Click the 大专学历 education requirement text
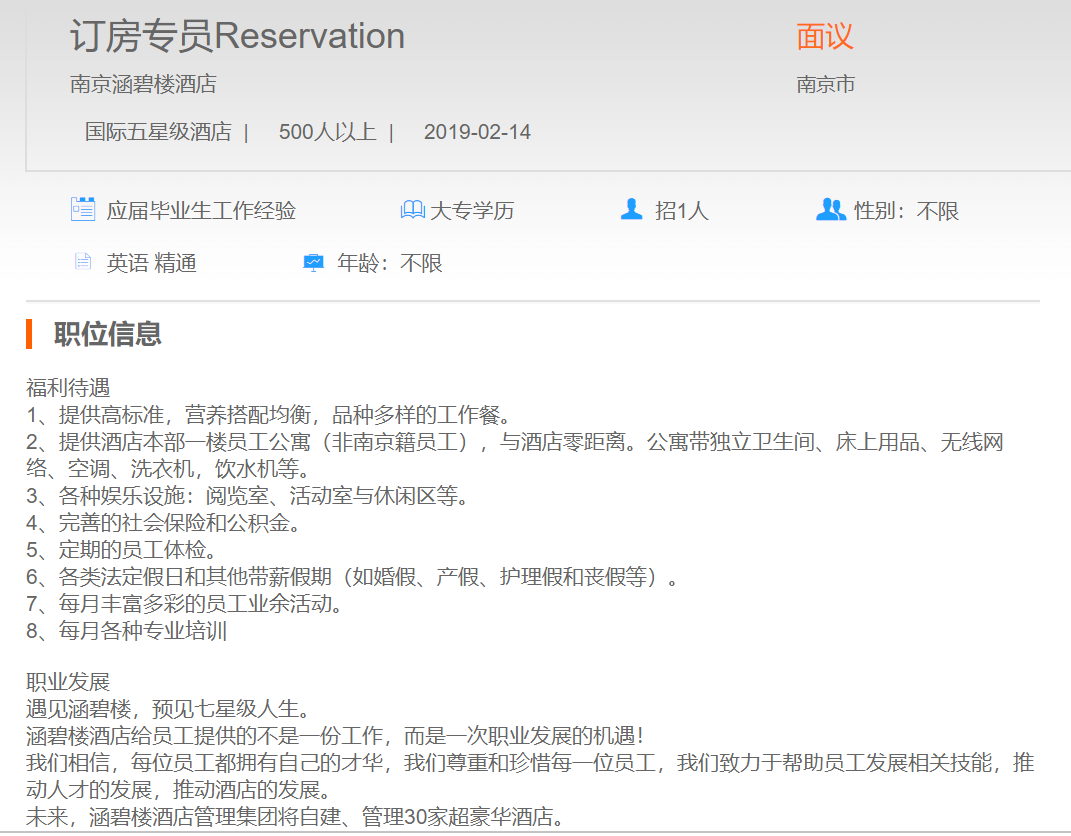Screen dimensions: 1071x836 [472, 211]
